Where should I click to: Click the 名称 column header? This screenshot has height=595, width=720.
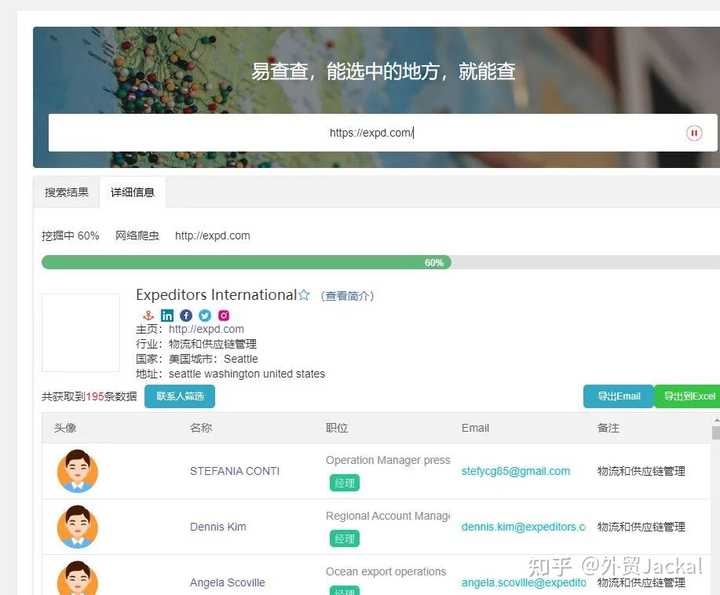201,428
